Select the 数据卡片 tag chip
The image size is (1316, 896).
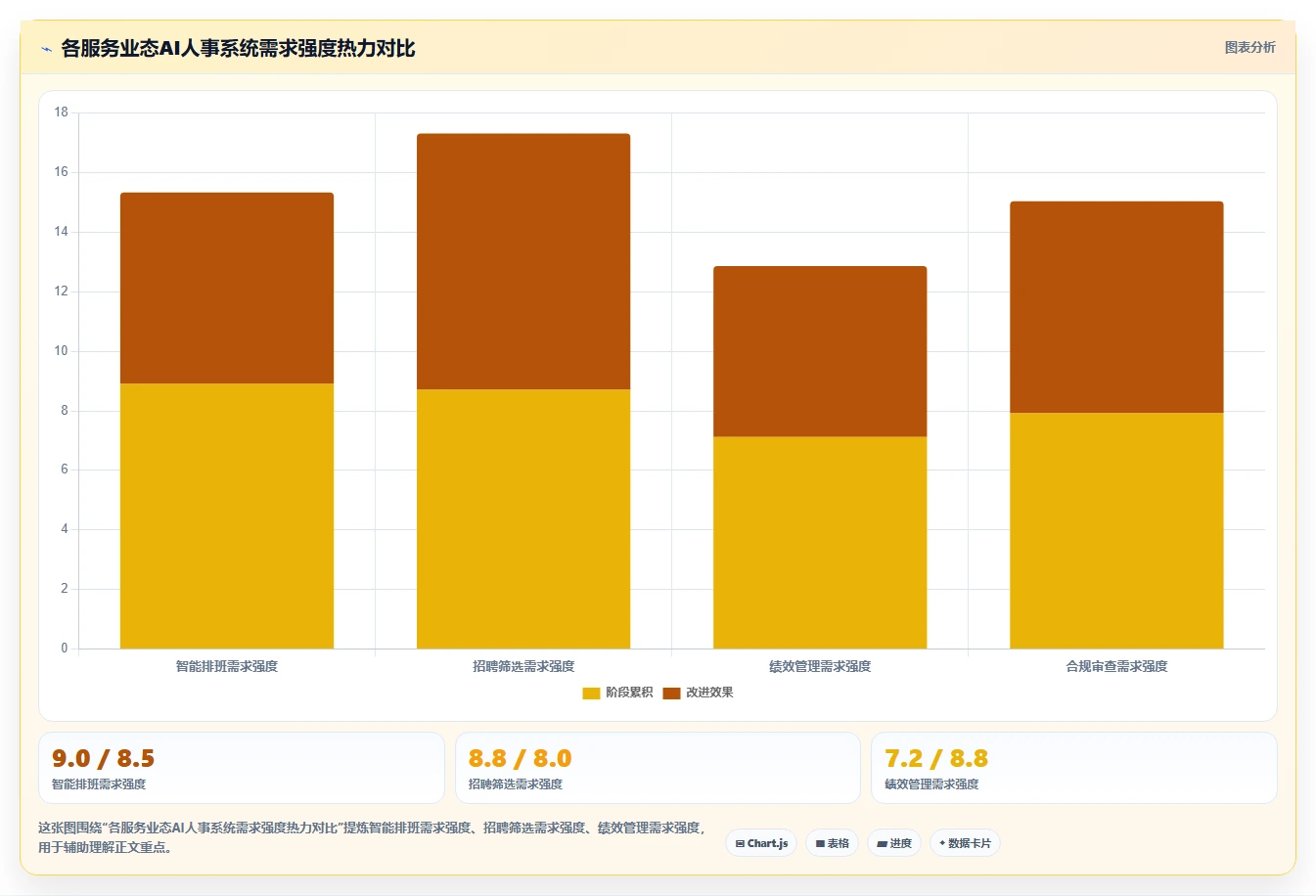pos(965,843)
